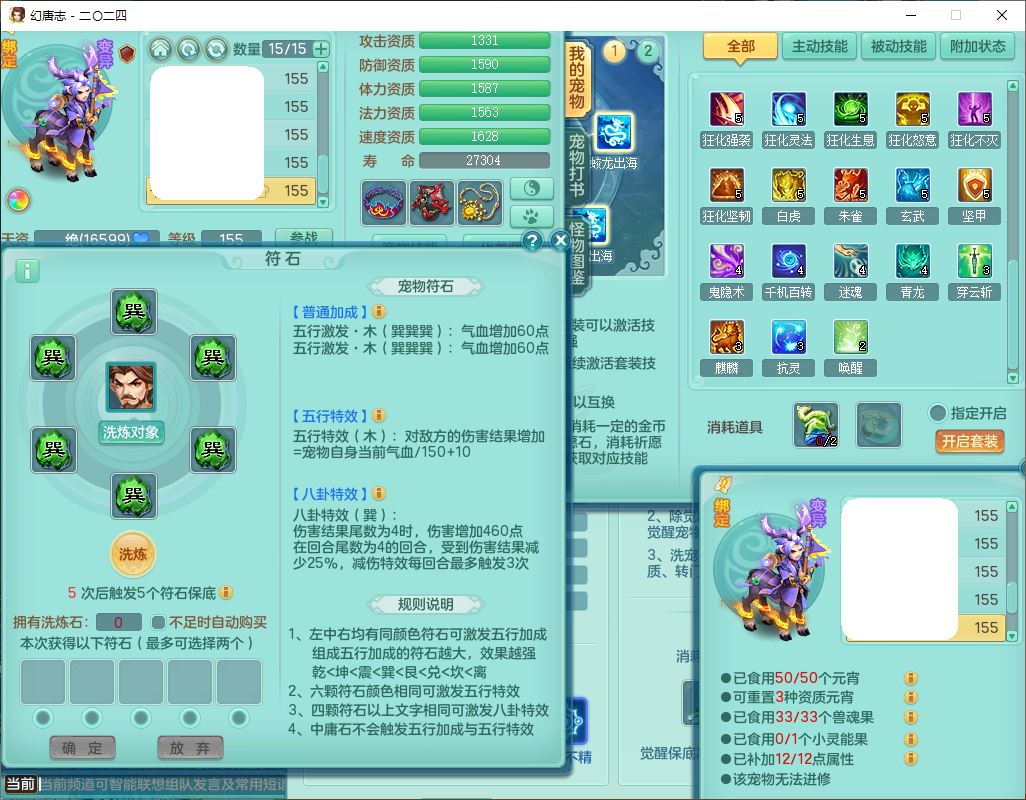
Task: Click the help question mark on 符石 panel
Action: coord(533,241)
